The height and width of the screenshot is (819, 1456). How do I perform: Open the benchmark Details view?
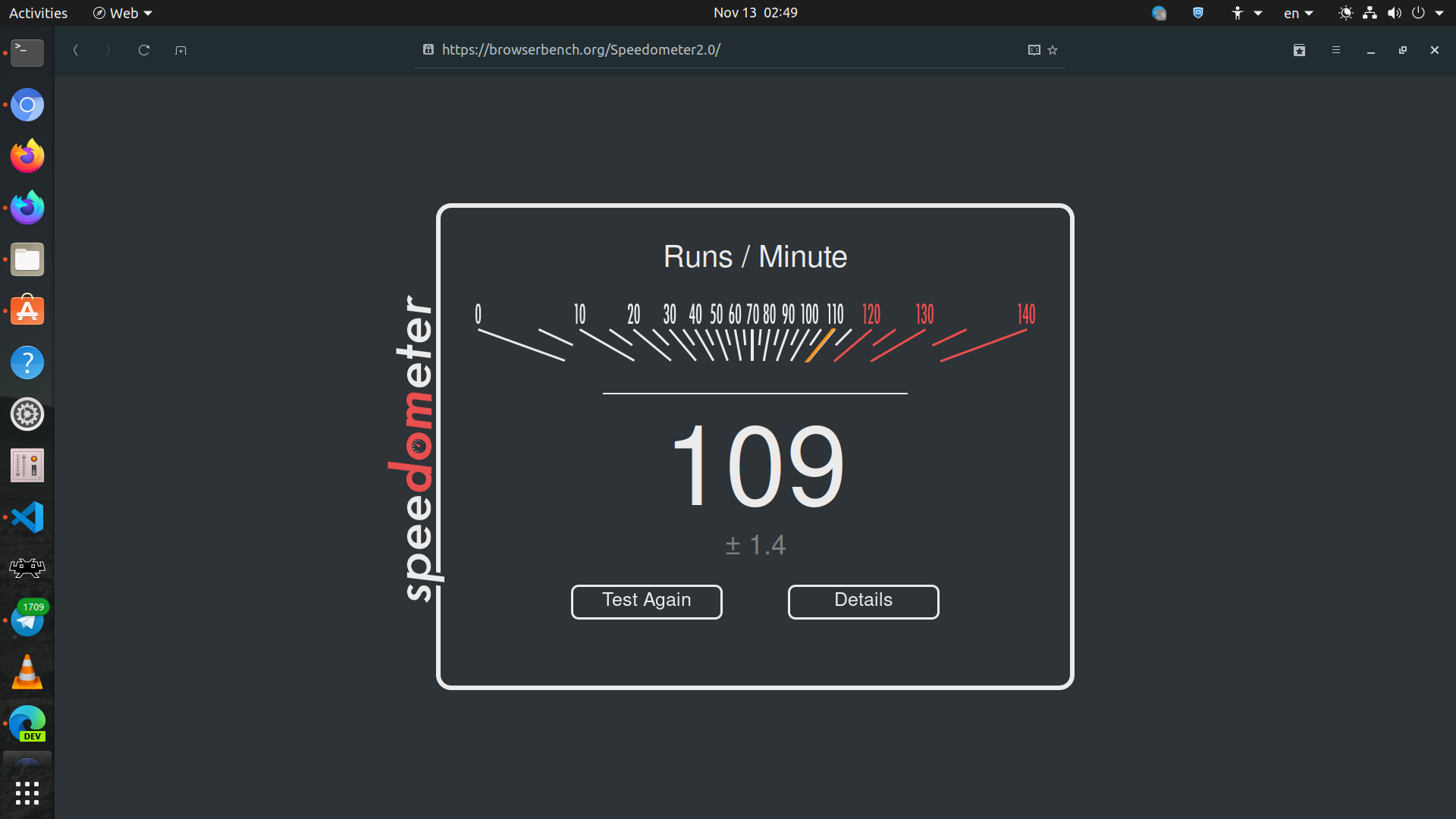[863, 601]
